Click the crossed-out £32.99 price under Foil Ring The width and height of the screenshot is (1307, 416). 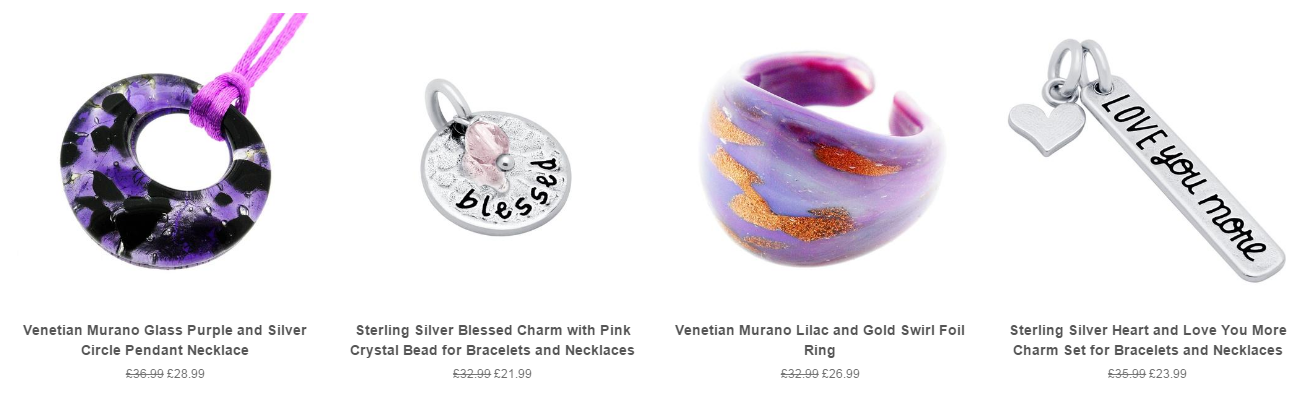click(x=800, y=374)
